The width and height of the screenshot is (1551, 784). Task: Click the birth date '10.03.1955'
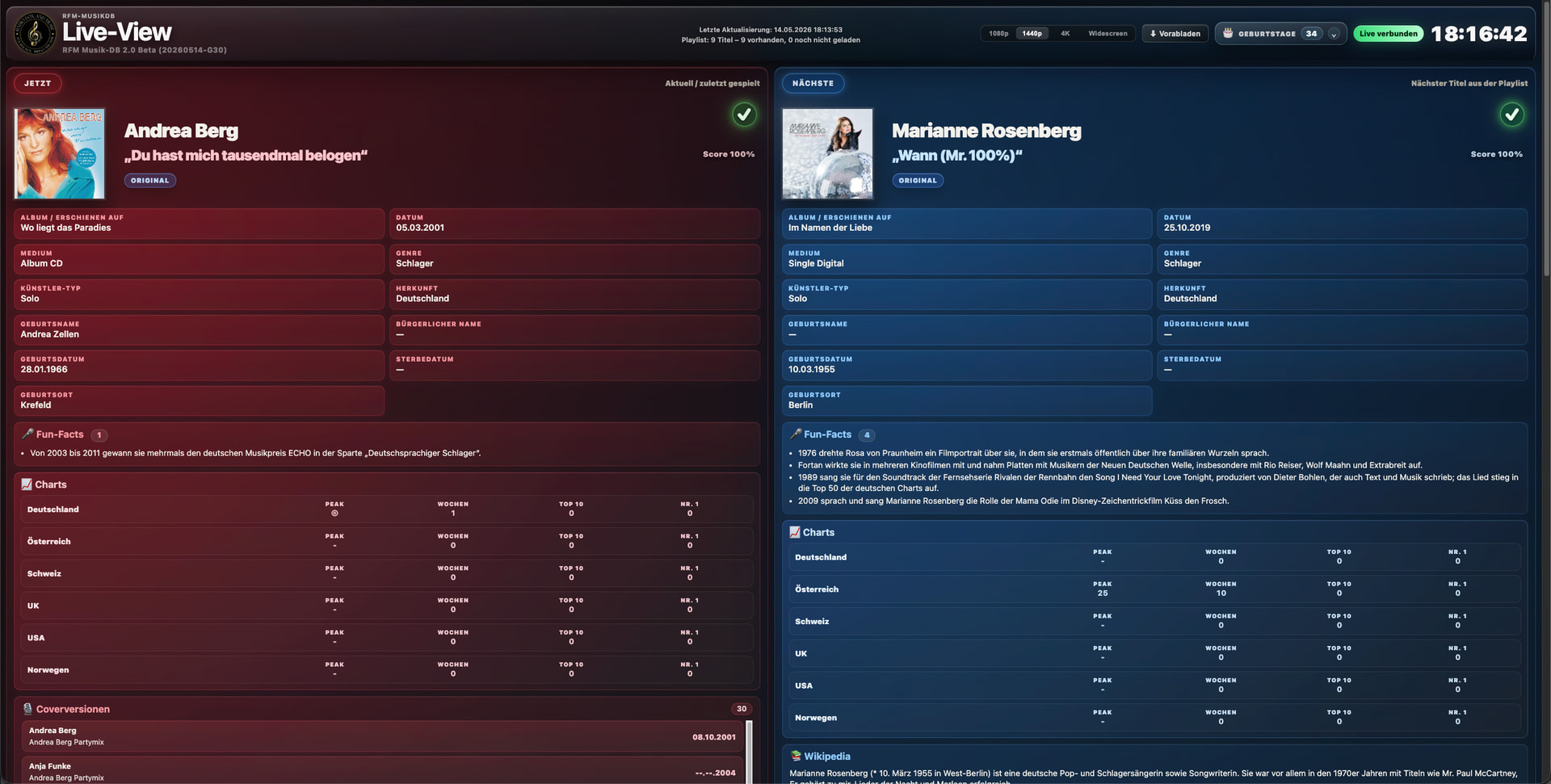812,370
